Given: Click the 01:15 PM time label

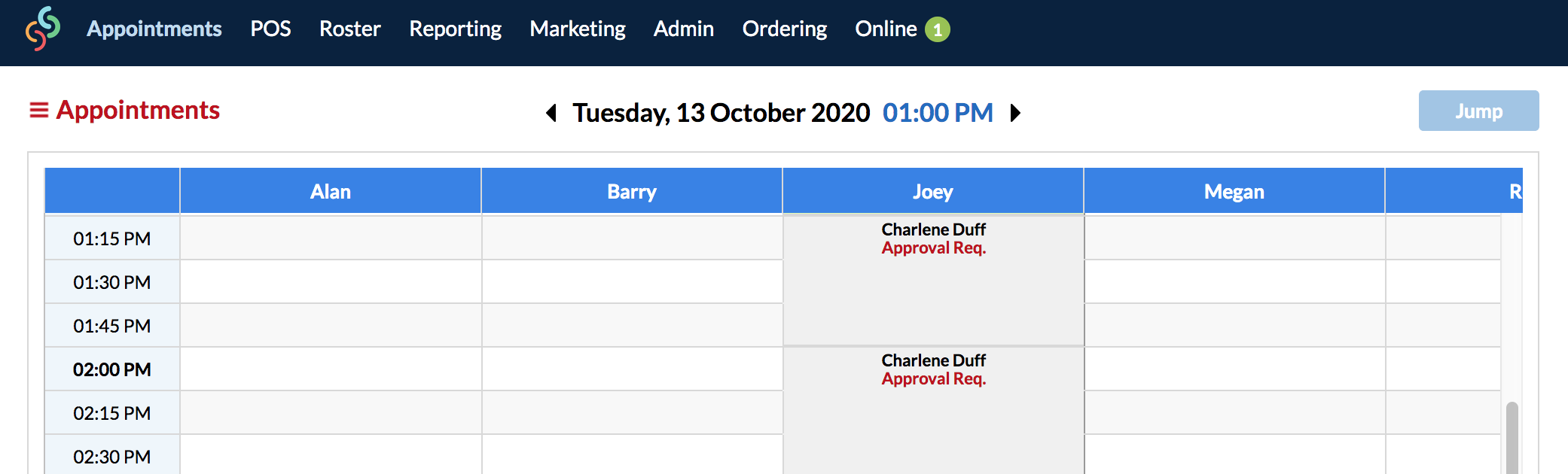Looking at the screenshot, I should (112, 239).
